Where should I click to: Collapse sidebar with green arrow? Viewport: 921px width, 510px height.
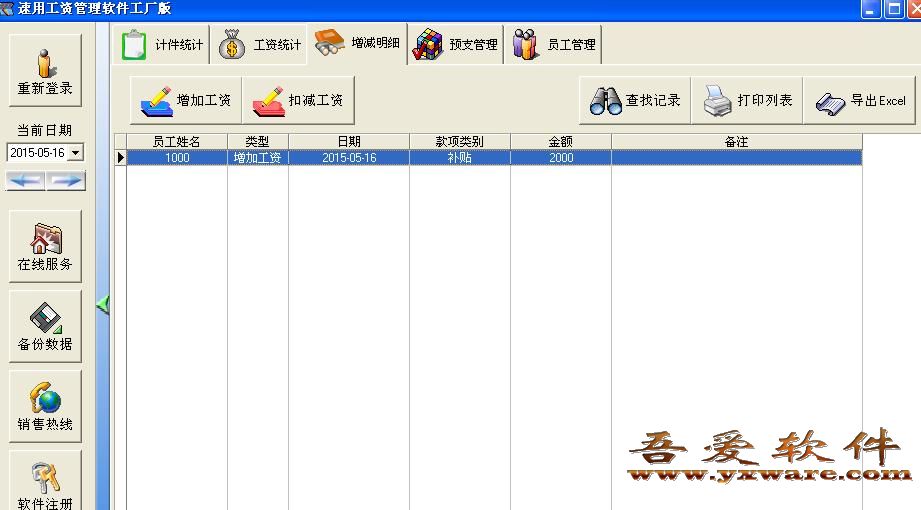(102, 305)
